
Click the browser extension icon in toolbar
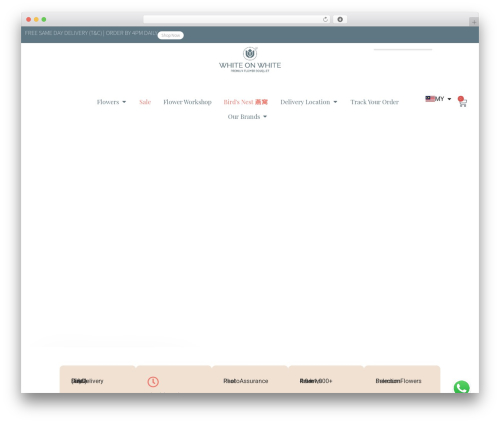340,20
